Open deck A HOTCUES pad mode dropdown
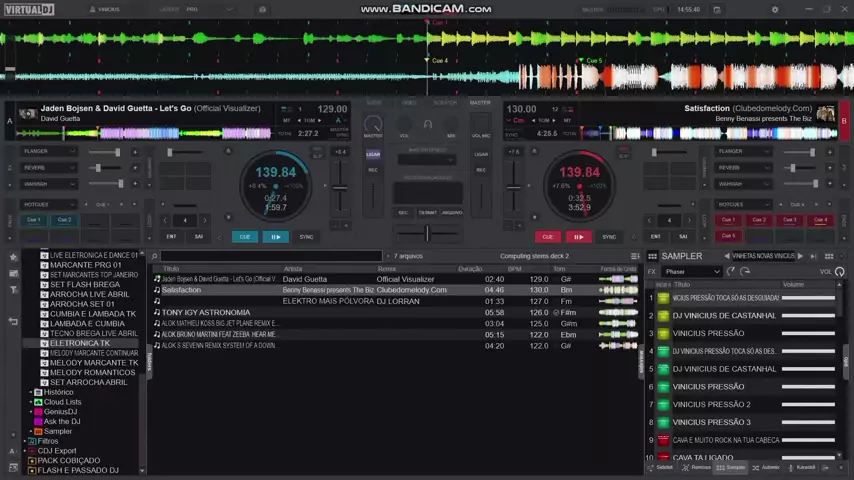 click(48, 204)
